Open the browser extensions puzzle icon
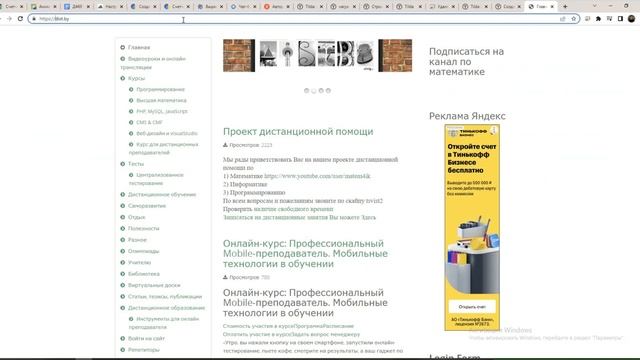Image resolution: width=640 pixels, height=360 pixels. [x=598, y=19]
